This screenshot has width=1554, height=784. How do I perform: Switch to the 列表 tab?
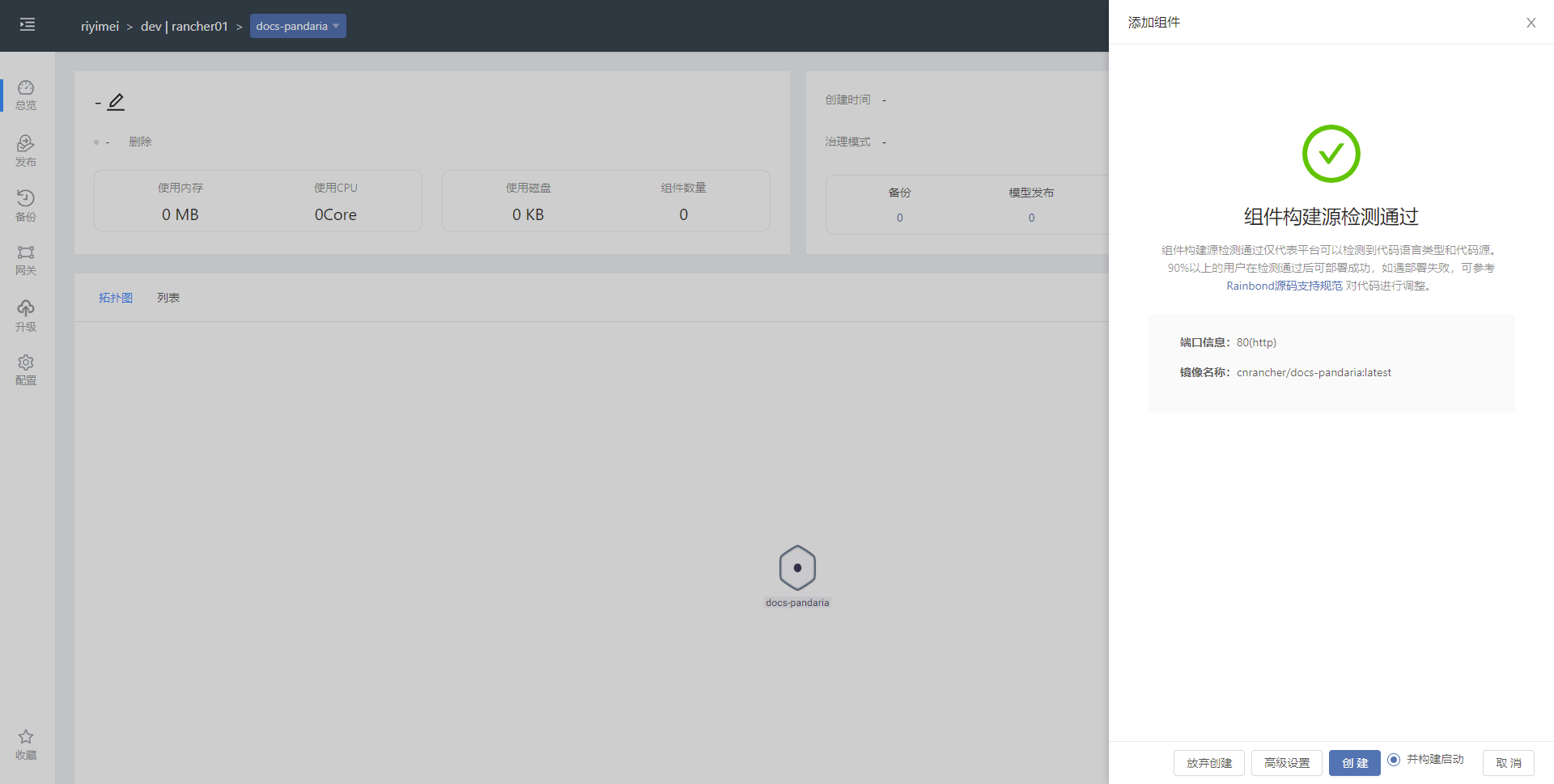tap(168, 298)
